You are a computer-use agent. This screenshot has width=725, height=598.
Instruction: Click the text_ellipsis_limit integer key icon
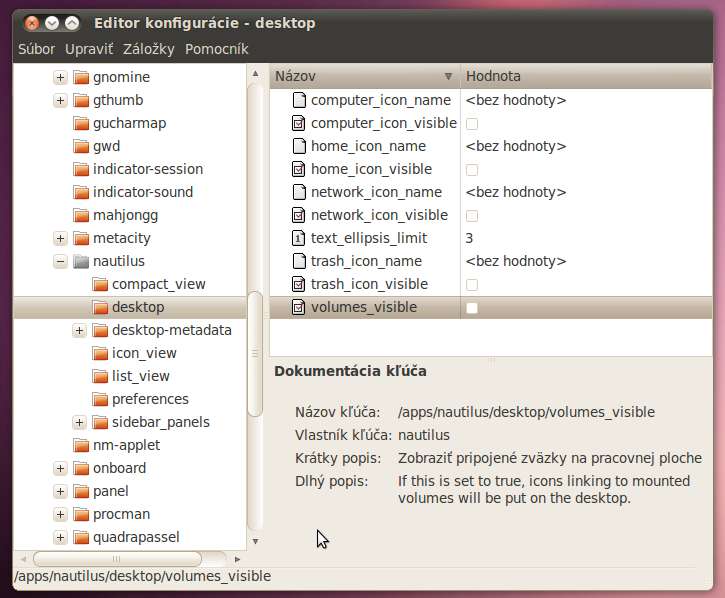click(299, 238)
